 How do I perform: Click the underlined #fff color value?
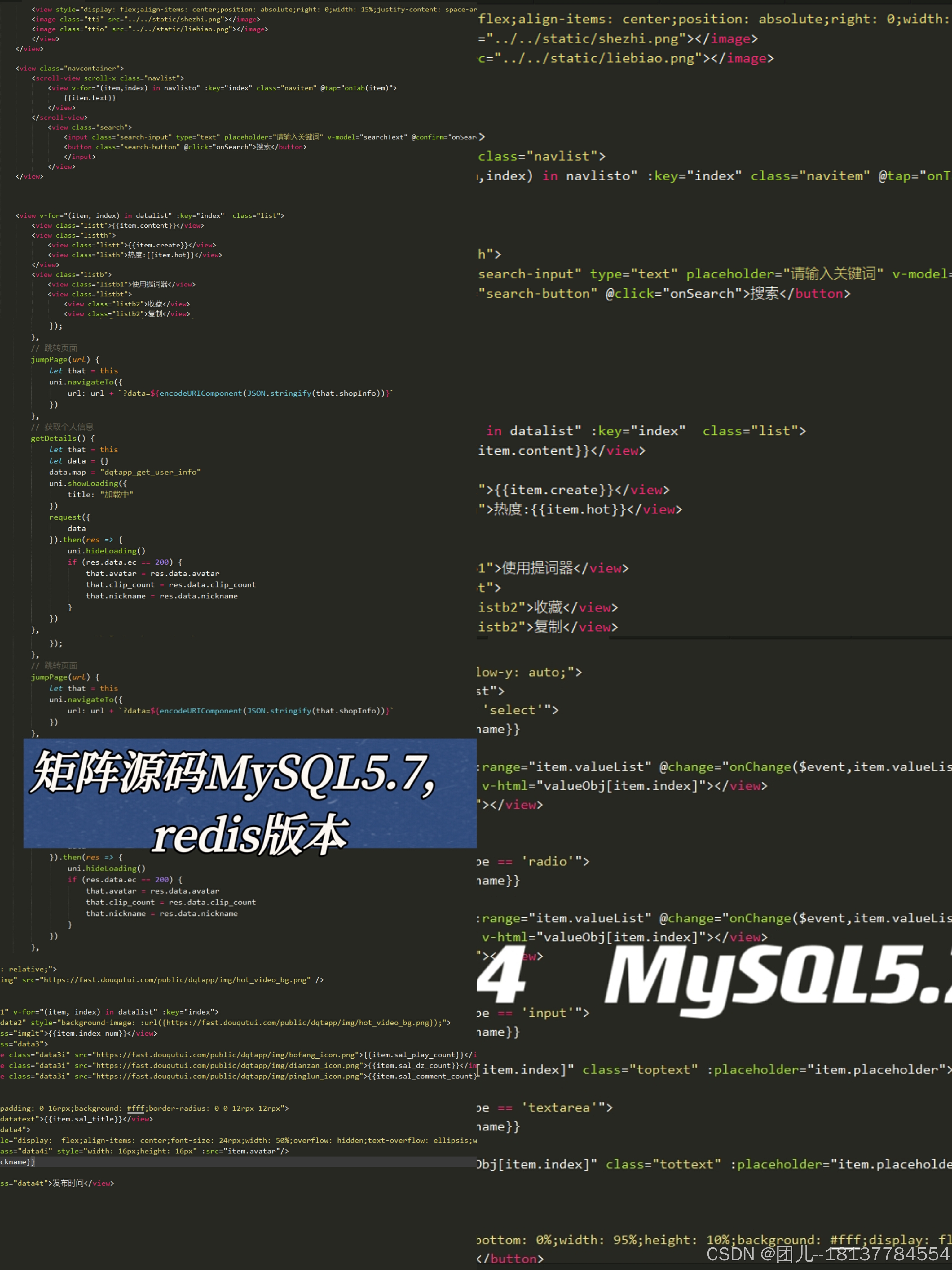[135, 1108]
